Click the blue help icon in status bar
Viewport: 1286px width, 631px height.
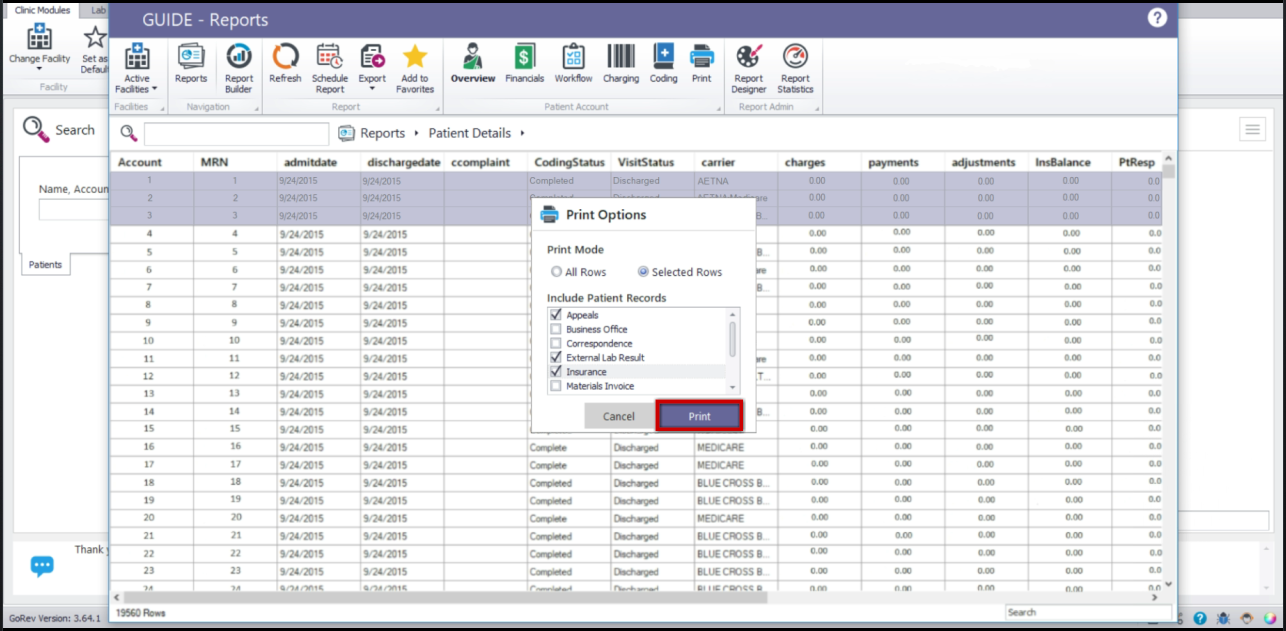(x=1199, y=619)
